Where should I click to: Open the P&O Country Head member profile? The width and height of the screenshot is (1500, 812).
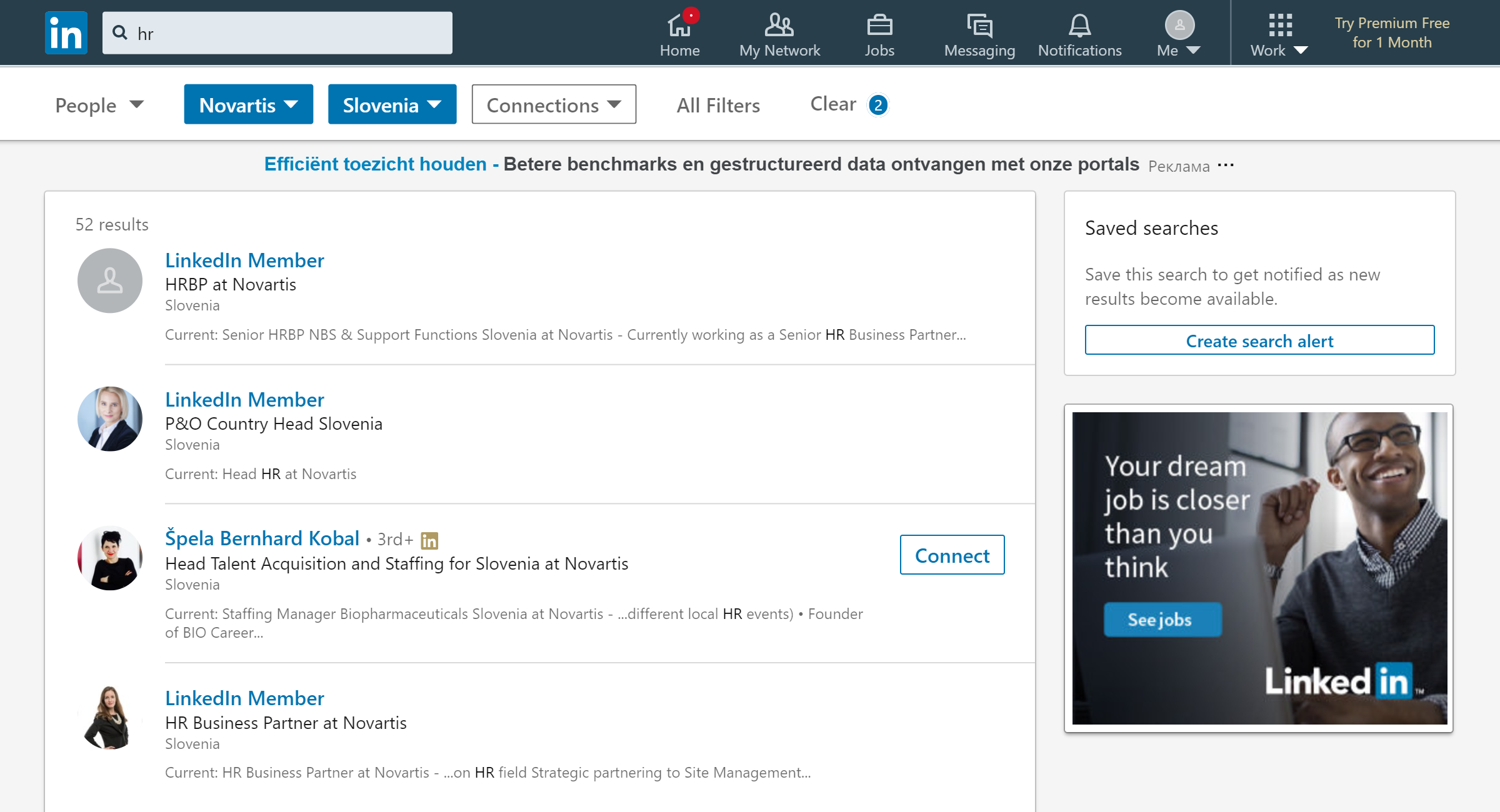coord(244,399)
